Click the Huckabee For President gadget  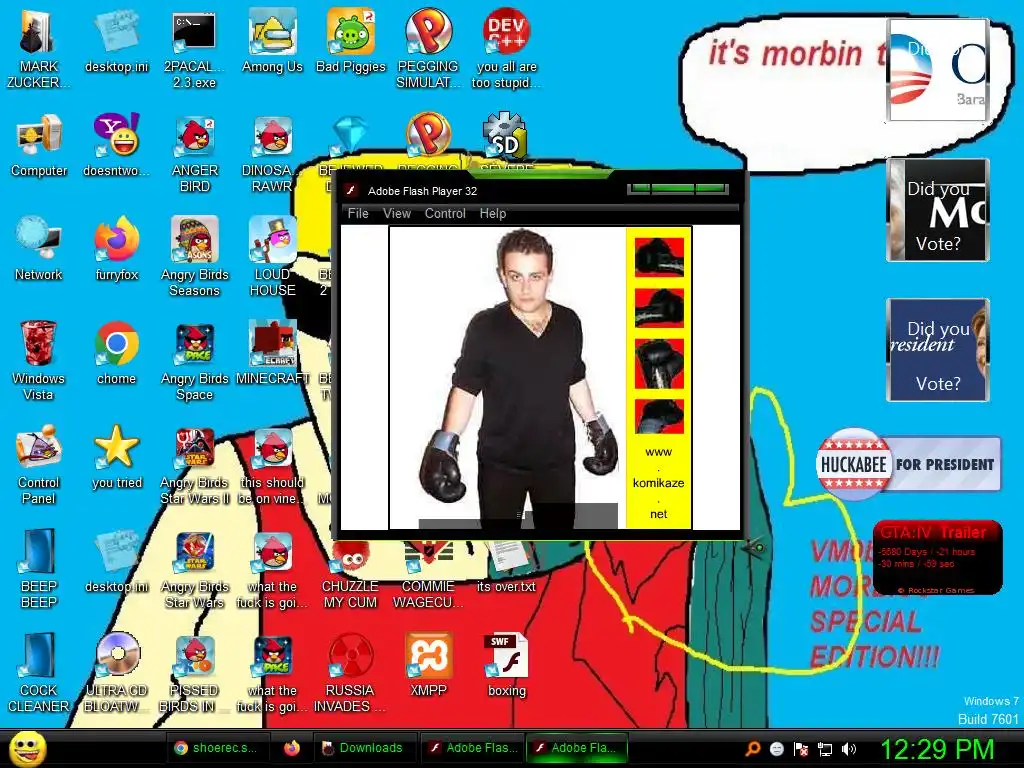[x=908, y=464]
